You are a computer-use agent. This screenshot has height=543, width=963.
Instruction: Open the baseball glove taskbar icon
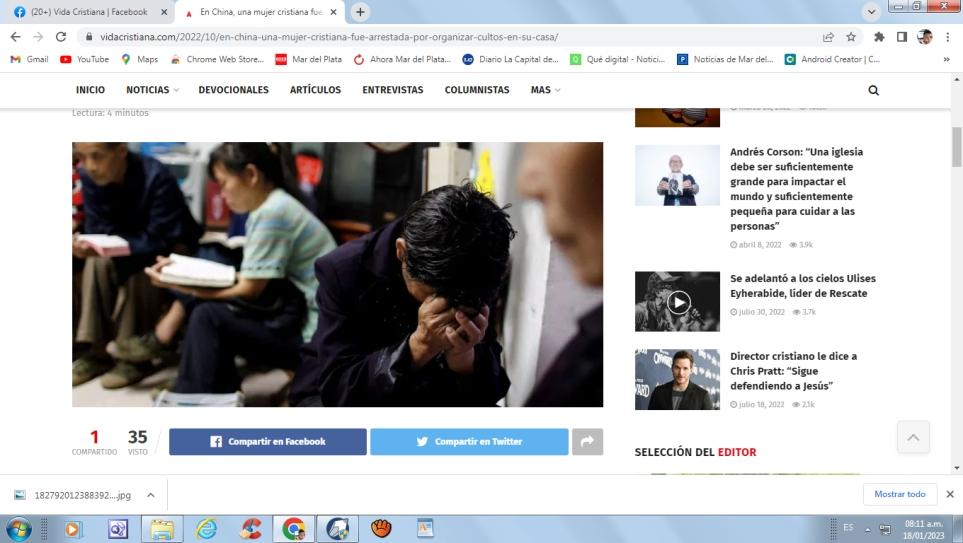381,528
